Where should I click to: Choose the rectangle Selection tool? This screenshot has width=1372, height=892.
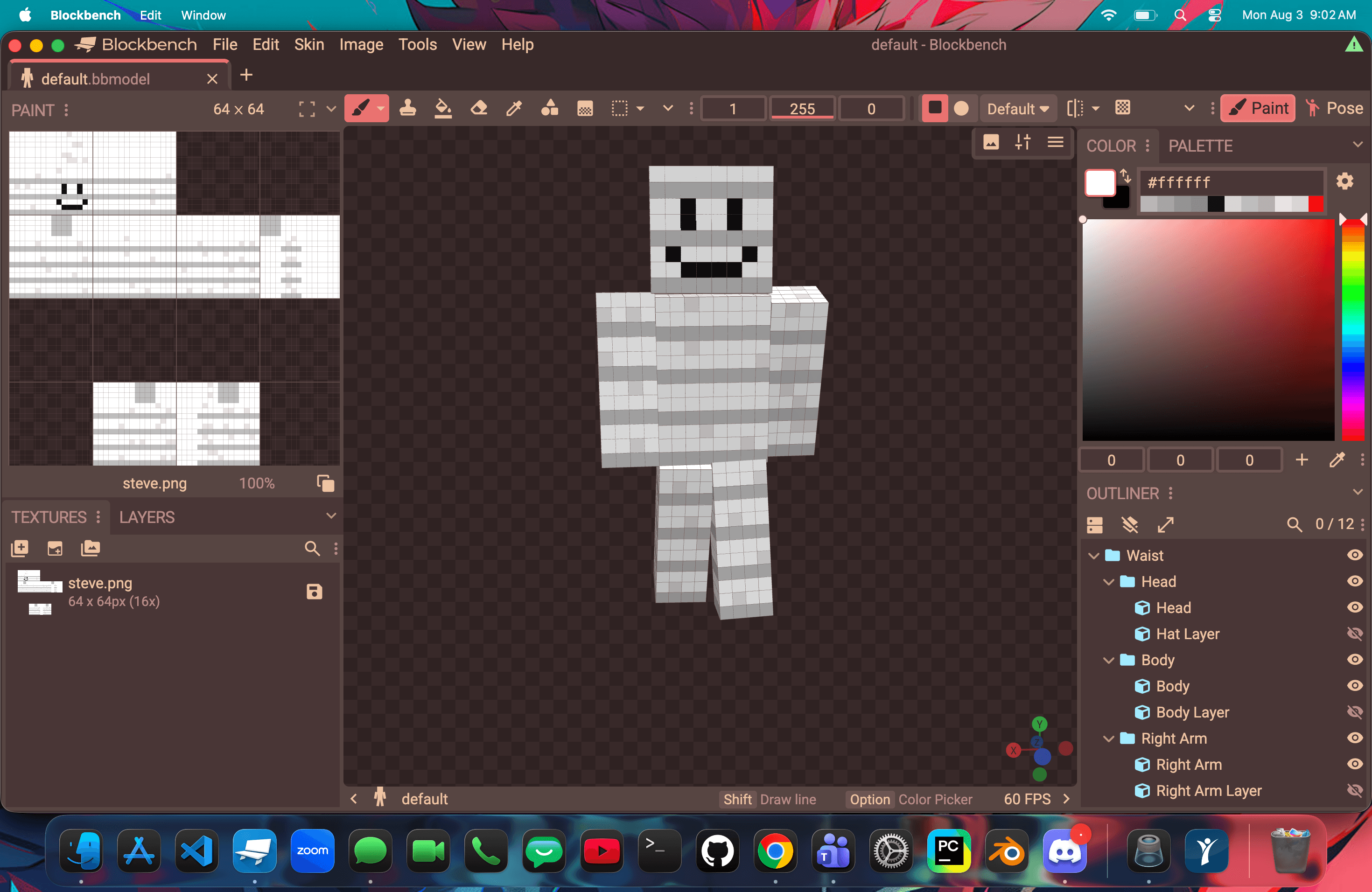tap(620, 108)
